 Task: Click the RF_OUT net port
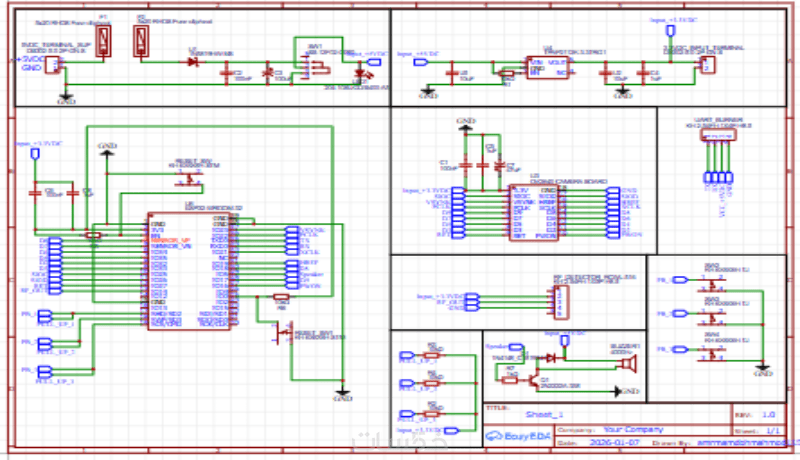click(471, 302)
